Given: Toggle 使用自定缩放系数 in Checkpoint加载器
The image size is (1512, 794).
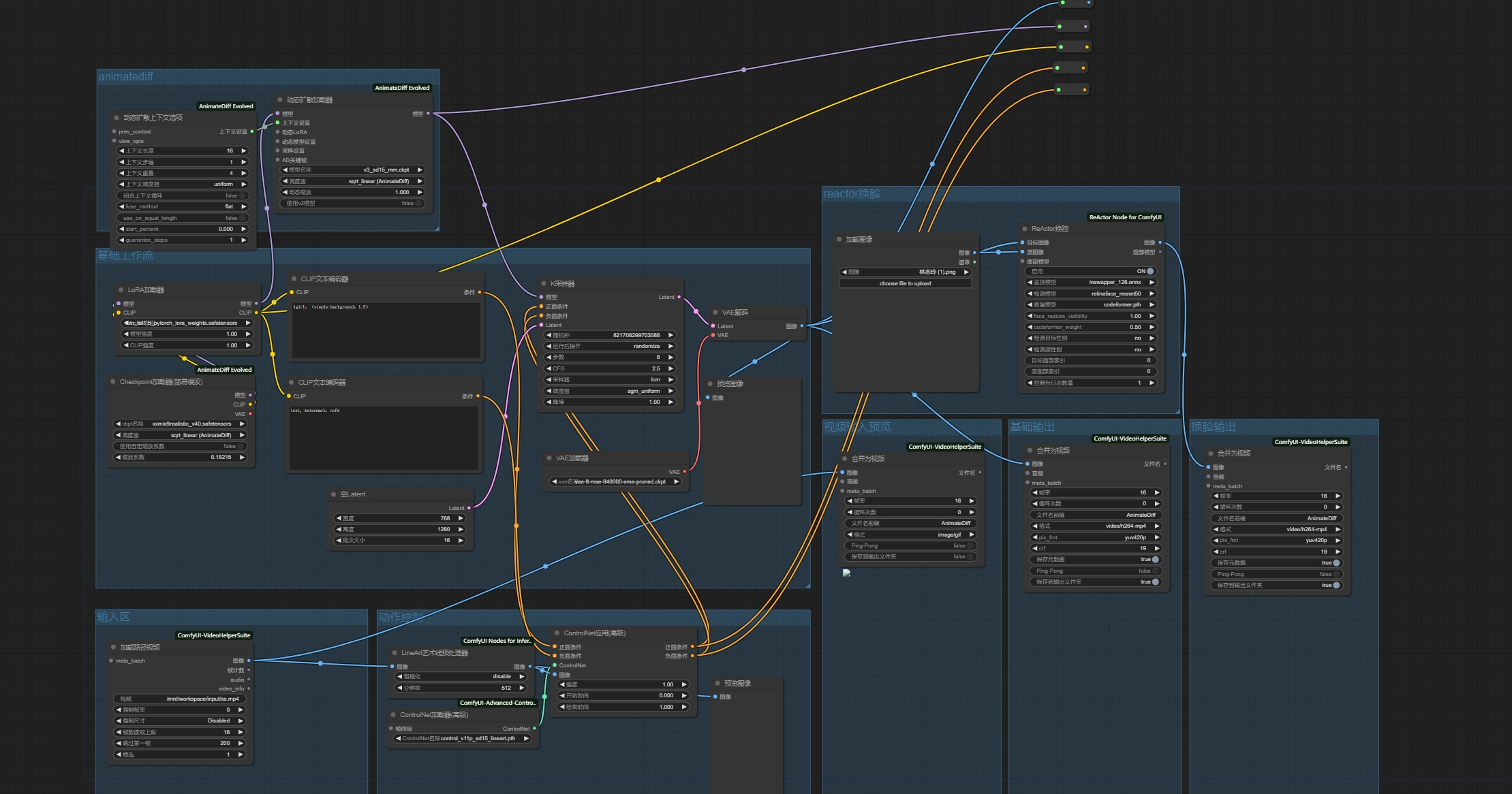Looking at the screenshot, I should point(180,447).
